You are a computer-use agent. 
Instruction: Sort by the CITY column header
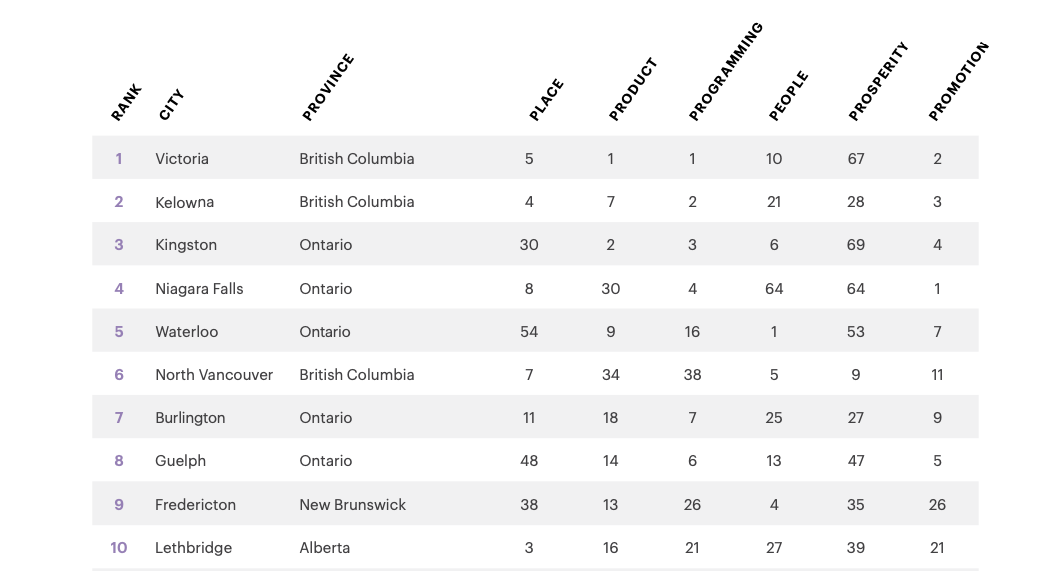pyautogui.click(x=171, y=104)
